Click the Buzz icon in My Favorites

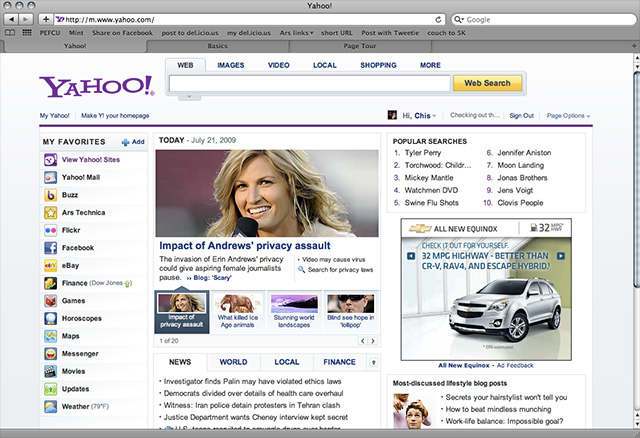point(51,195)
